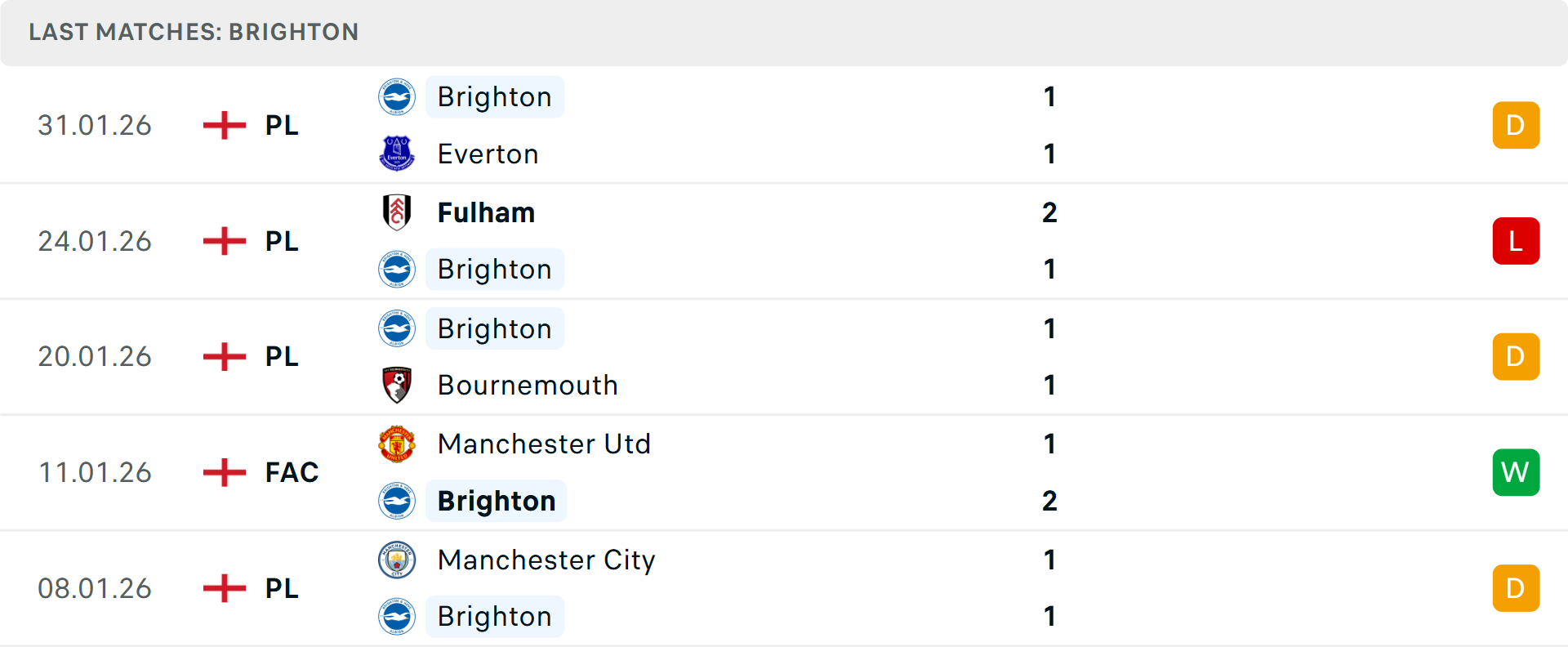Click the yellow D result badge for Brighton-Everton

point(1516,125)
